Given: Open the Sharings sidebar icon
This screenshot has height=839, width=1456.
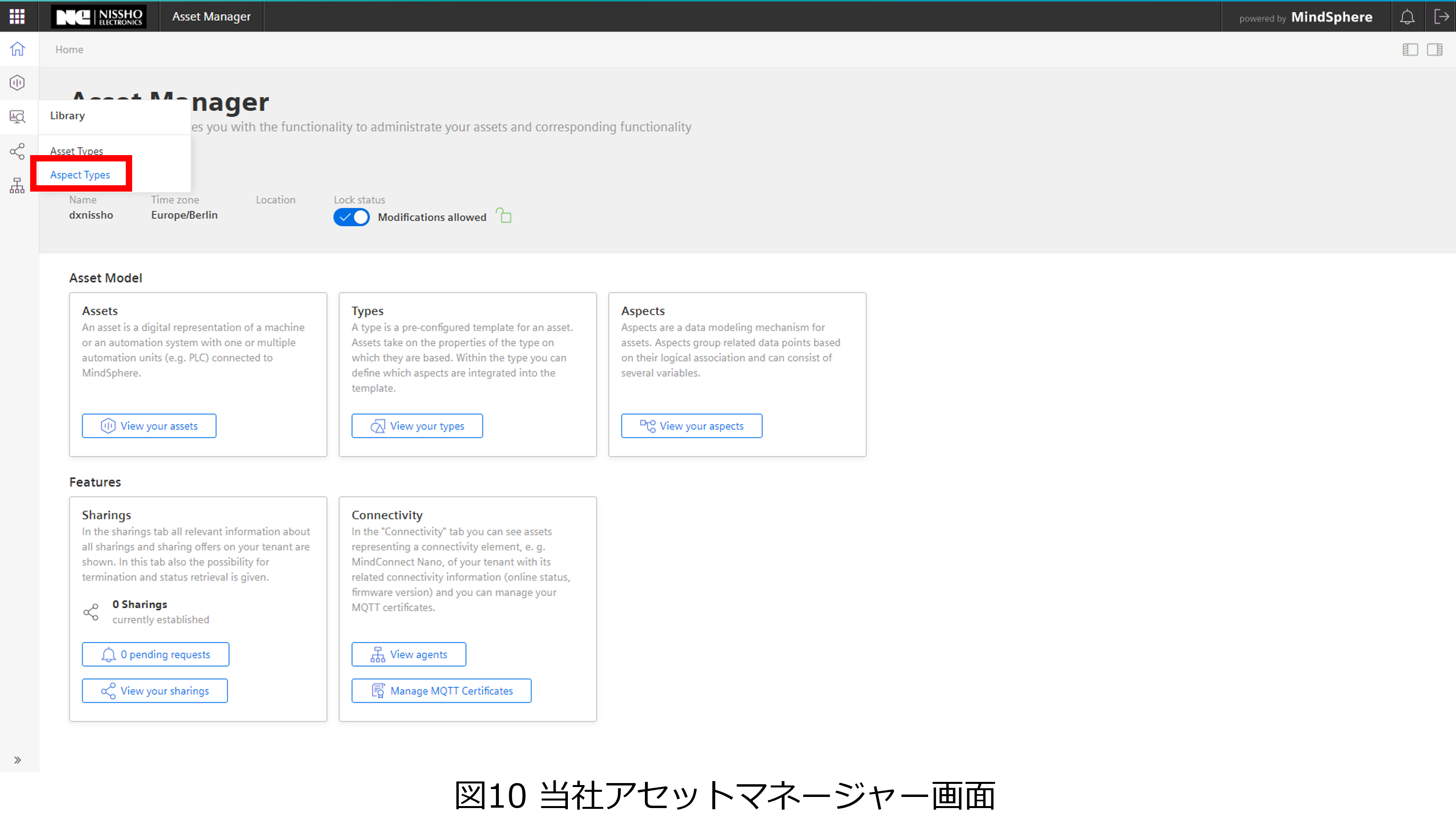Looking at the screenshot, I should [17, 152].
